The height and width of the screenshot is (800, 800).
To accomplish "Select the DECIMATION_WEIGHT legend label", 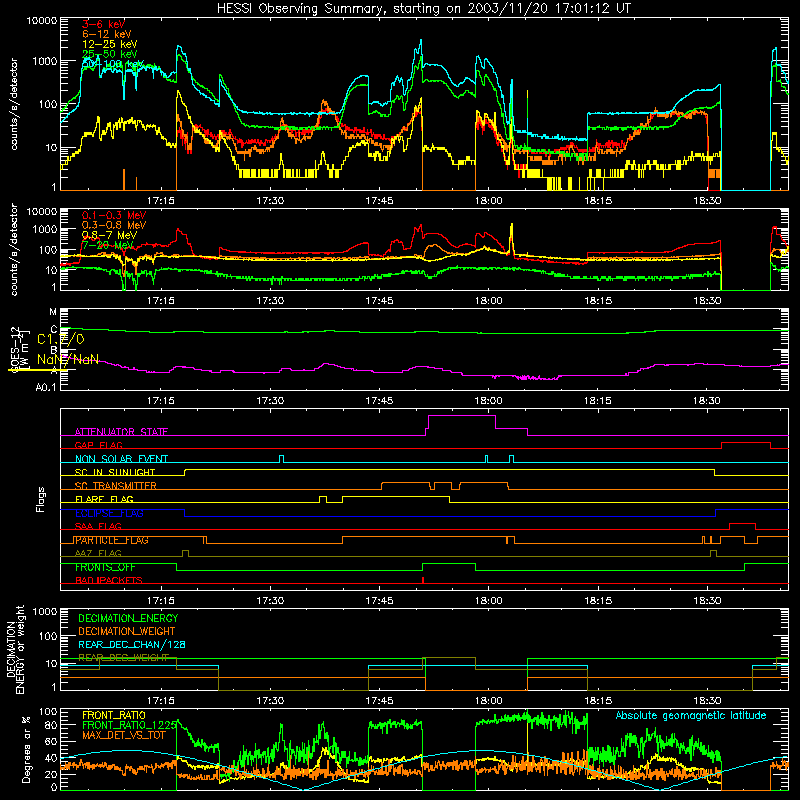I will point(127,632).
